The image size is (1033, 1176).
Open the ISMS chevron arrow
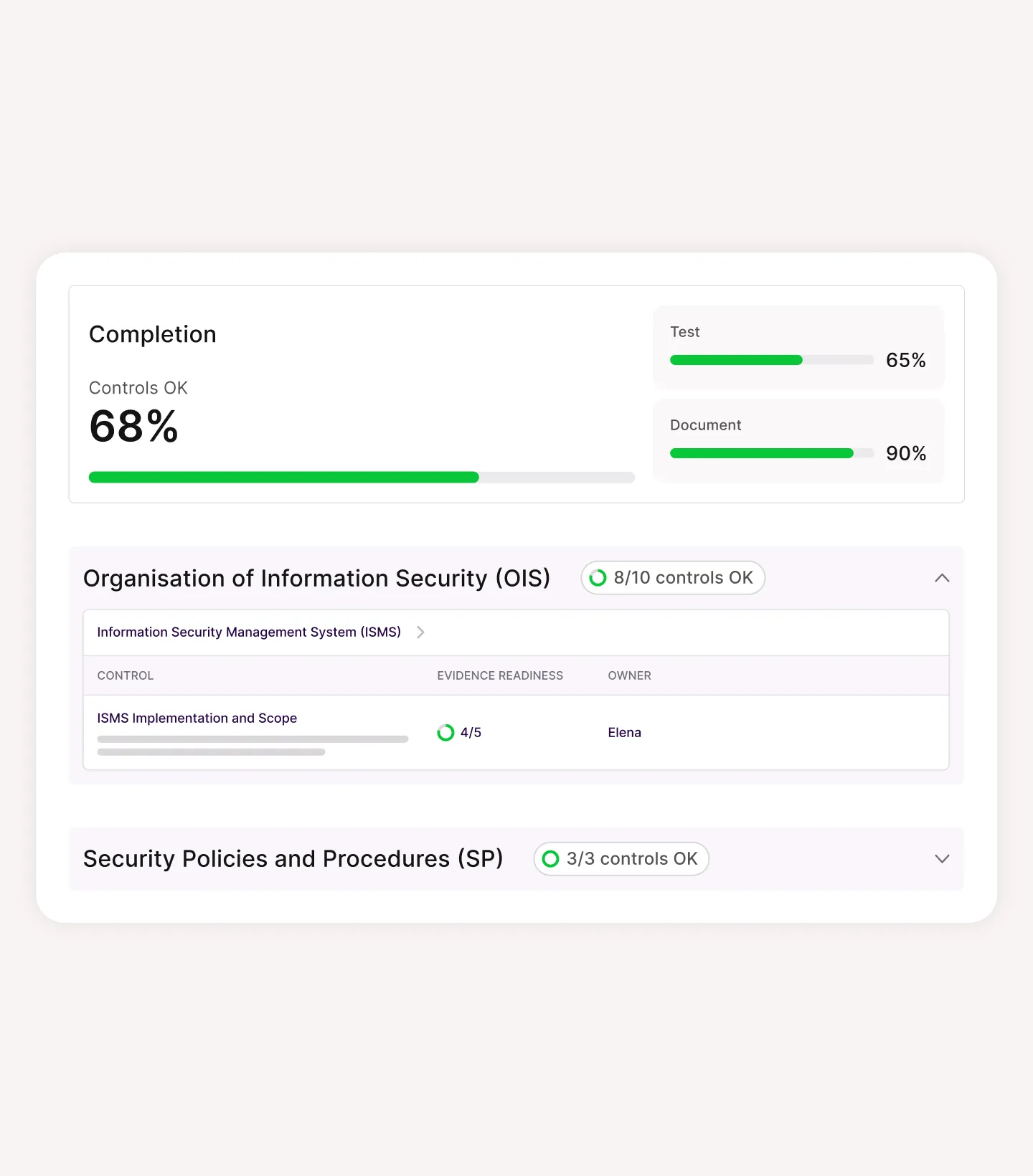pyautogui.click(x=420, y=632)
